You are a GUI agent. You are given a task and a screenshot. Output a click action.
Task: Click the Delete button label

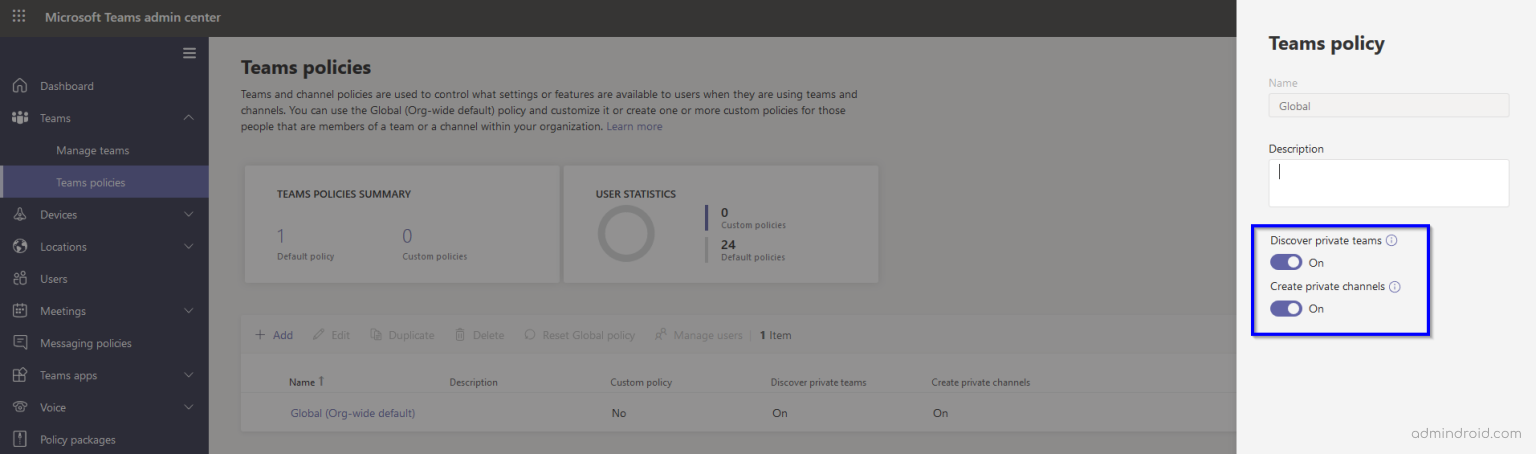click(x=488, y=335)
